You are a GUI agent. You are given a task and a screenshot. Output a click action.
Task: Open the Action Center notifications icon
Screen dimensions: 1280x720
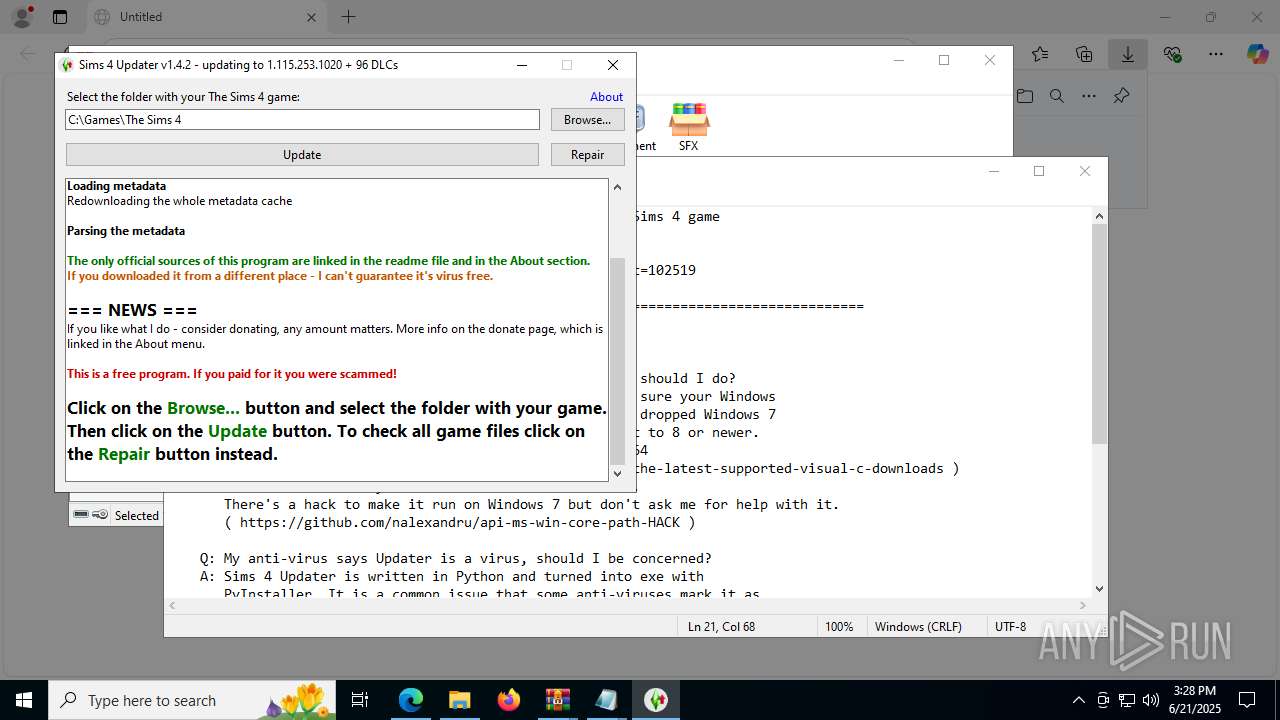pos(1247,700)
